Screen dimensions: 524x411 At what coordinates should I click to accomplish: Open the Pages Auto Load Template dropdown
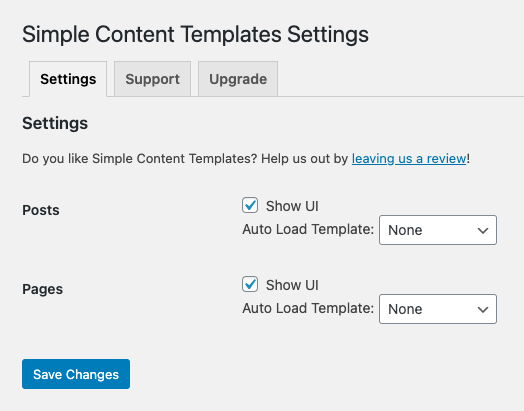tap(438, 309)
